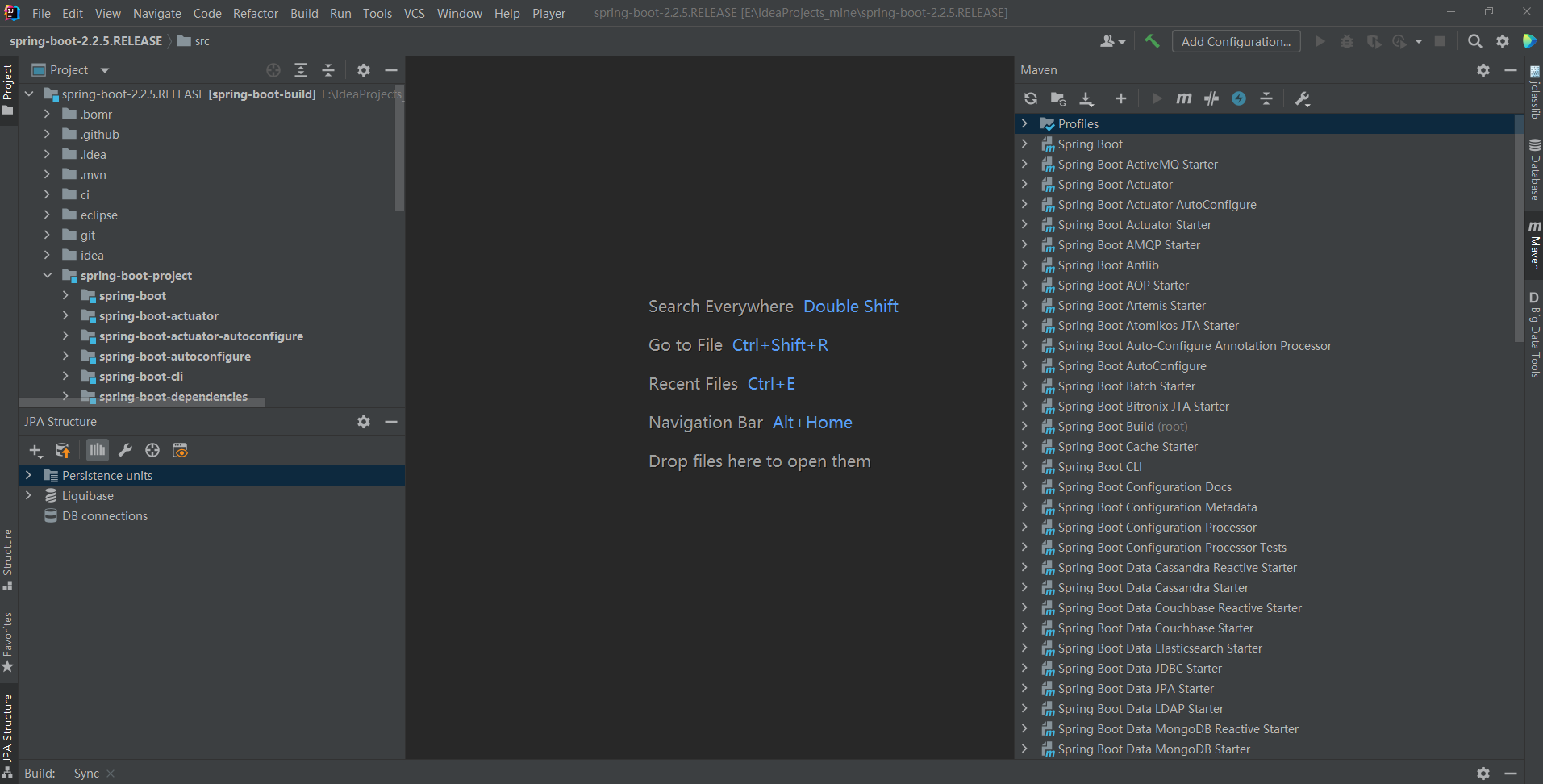Select Spring Boot Data JPA Starter
The image size is (1543, 784).
(1136, 689)
